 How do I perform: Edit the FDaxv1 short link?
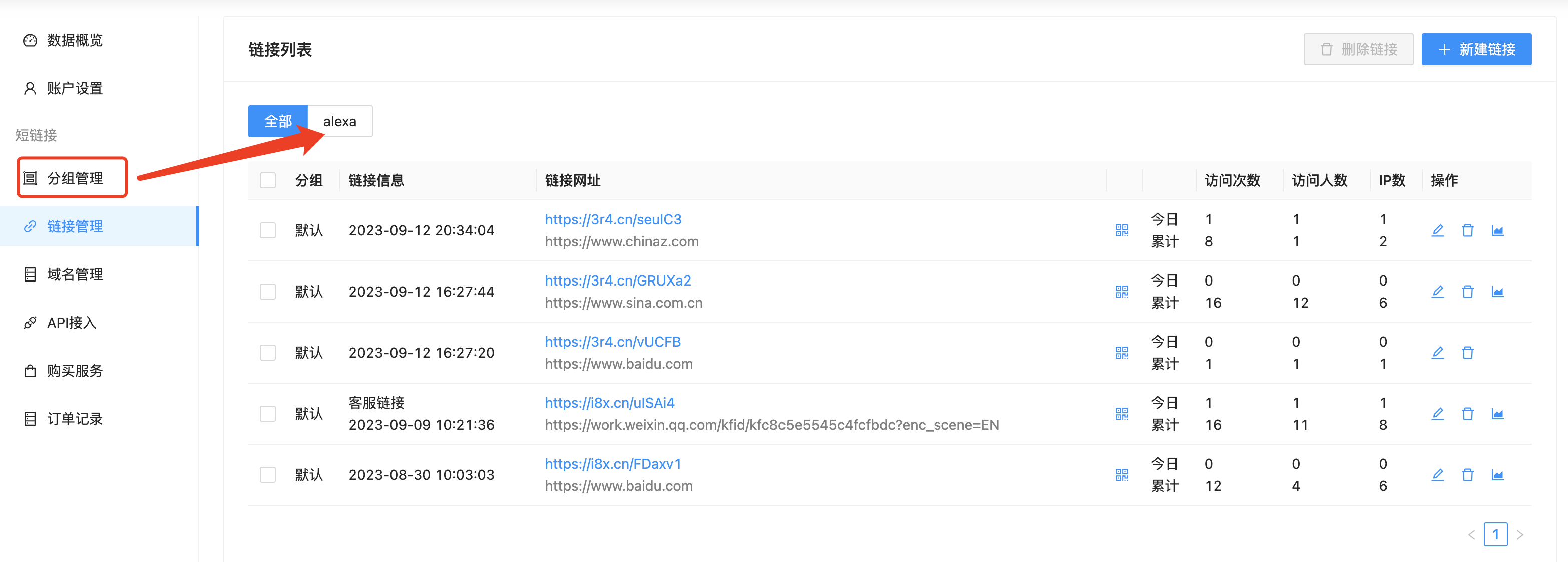(x=1437, y=474)
